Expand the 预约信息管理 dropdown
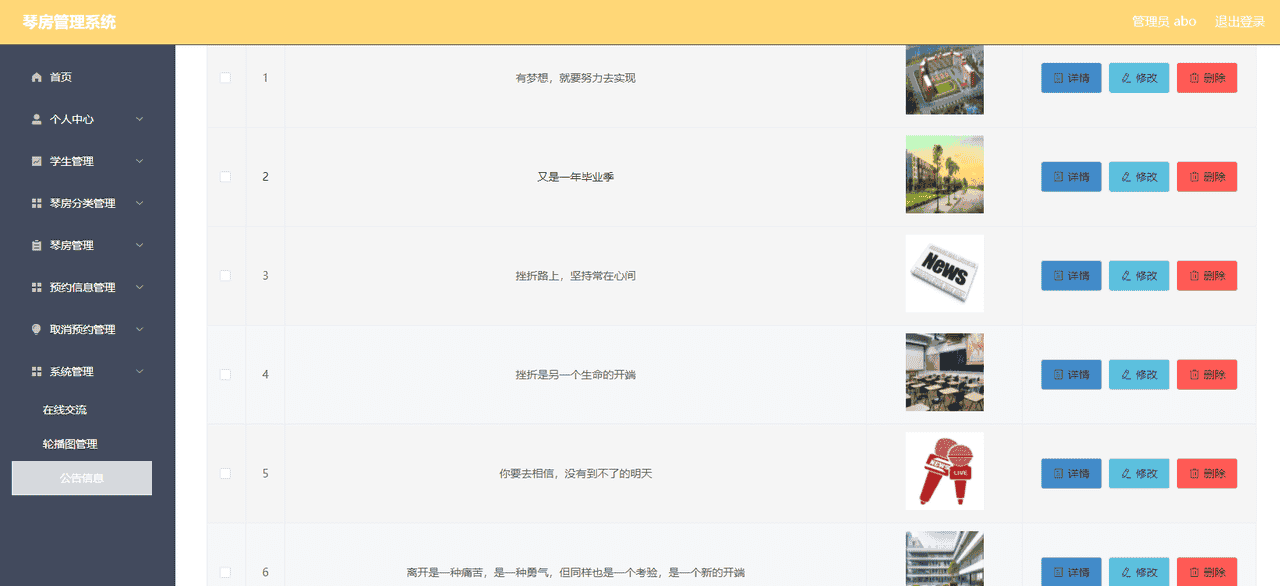Viewport: 1280px width, 586px height. 139,287
